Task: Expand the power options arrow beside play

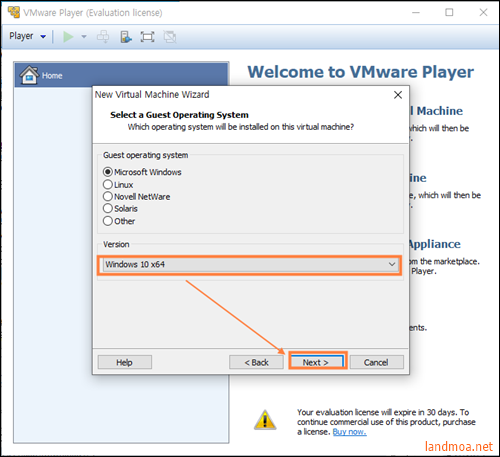Action: pos(84,37)
